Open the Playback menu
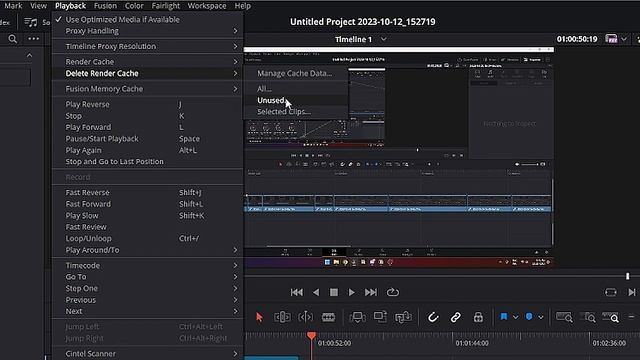This screenshot has height=360, width=640. click(70, 6)
